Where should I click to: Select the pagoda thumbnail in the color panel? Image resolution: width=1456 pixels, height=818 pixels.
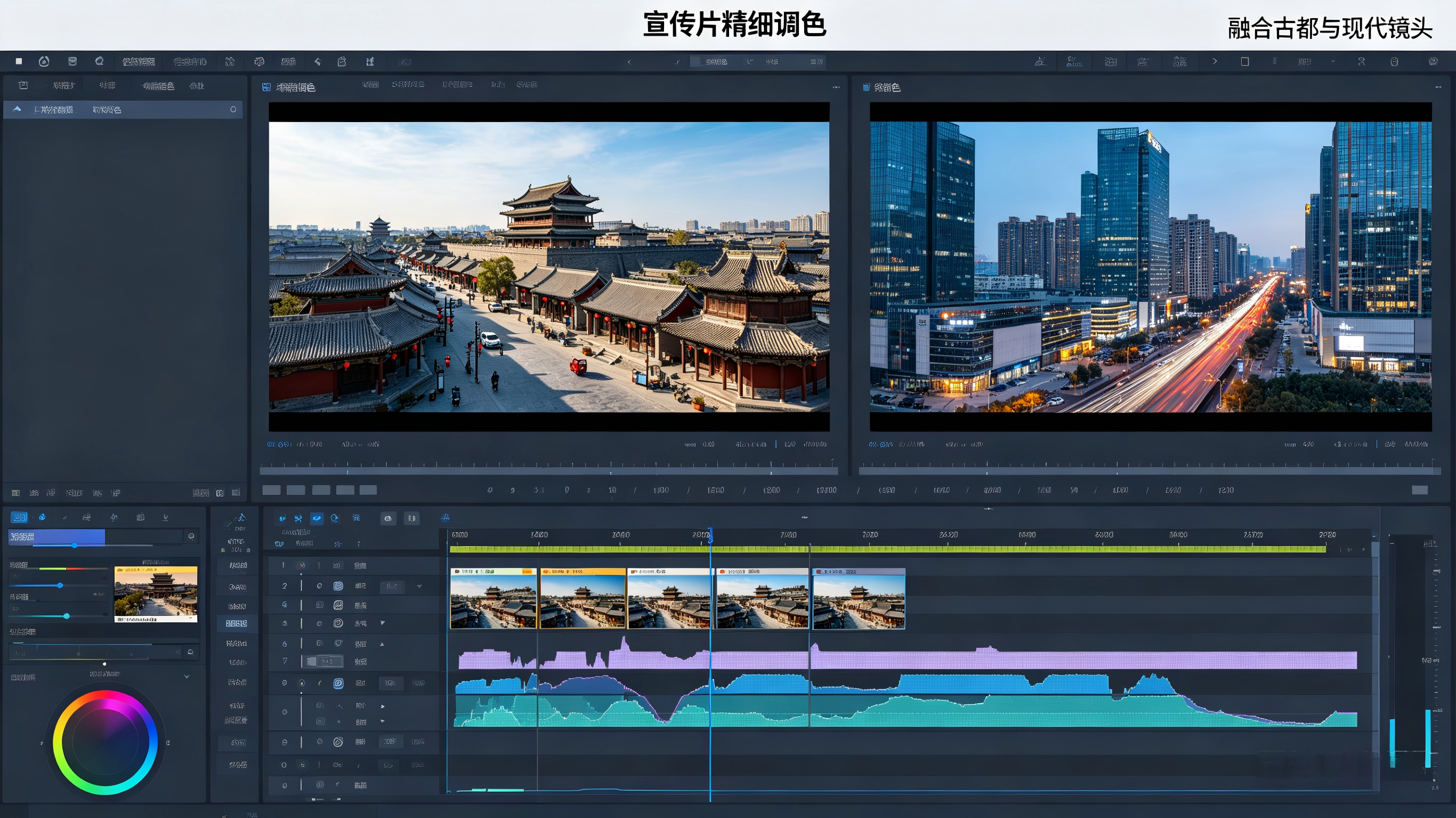[156, 594]
